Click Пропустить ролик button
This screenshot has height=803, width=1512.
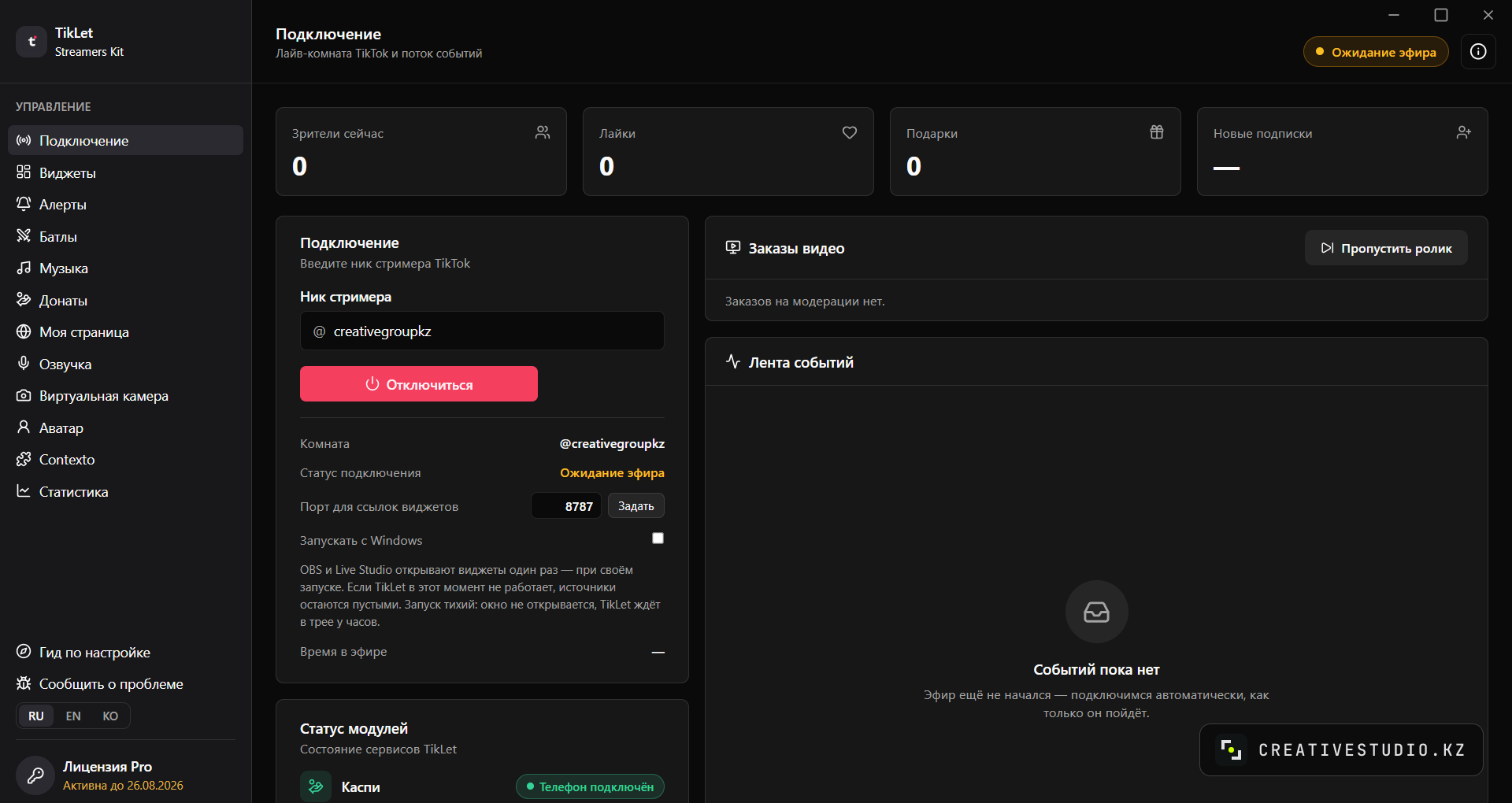[1386, 248]
